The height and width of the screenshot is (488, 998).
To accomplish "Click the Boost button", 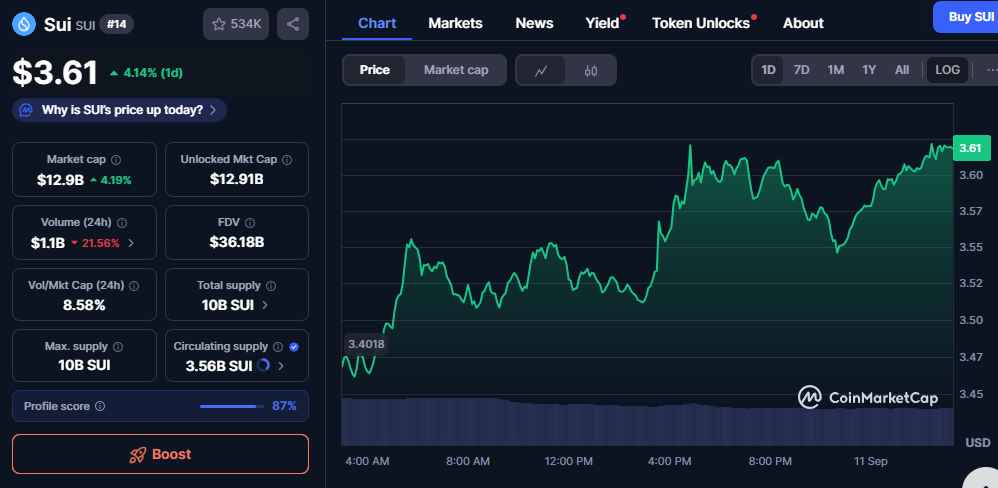I will tap(160, 454).
